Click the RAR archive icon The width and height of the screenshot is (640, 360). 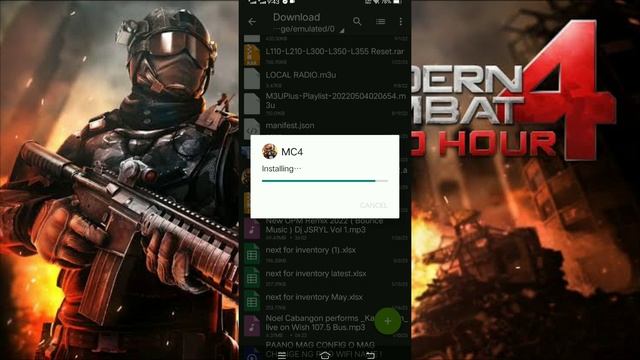pyautogui.click(x=252, y=55)
